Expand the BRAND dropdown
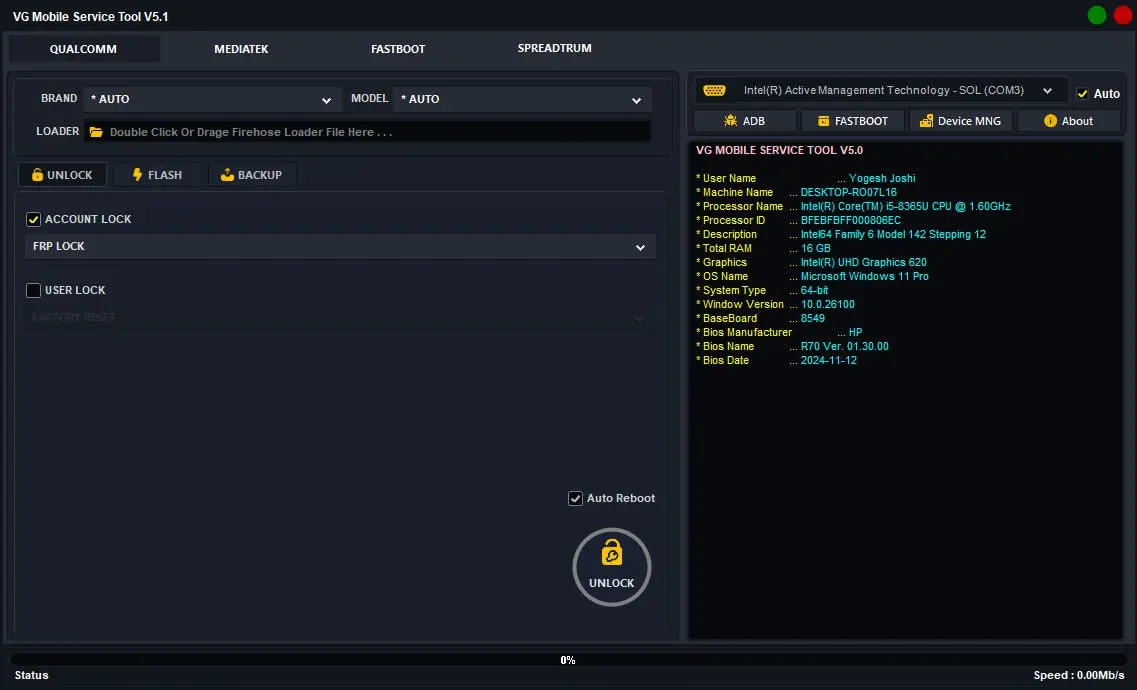1137x690 pixels. [x=212, y=99]
